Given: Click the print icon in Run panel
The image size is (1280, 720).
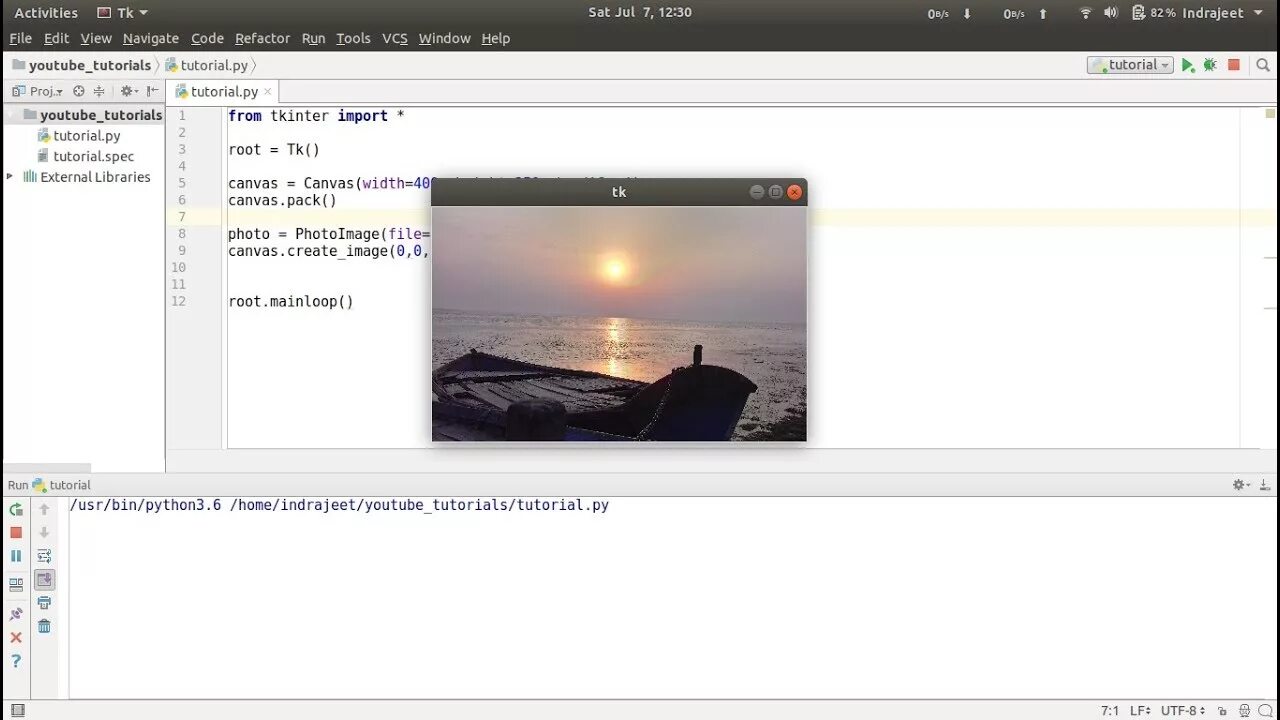Looking at the screenshot, I should pyautogui.click(x=44, y=603).
